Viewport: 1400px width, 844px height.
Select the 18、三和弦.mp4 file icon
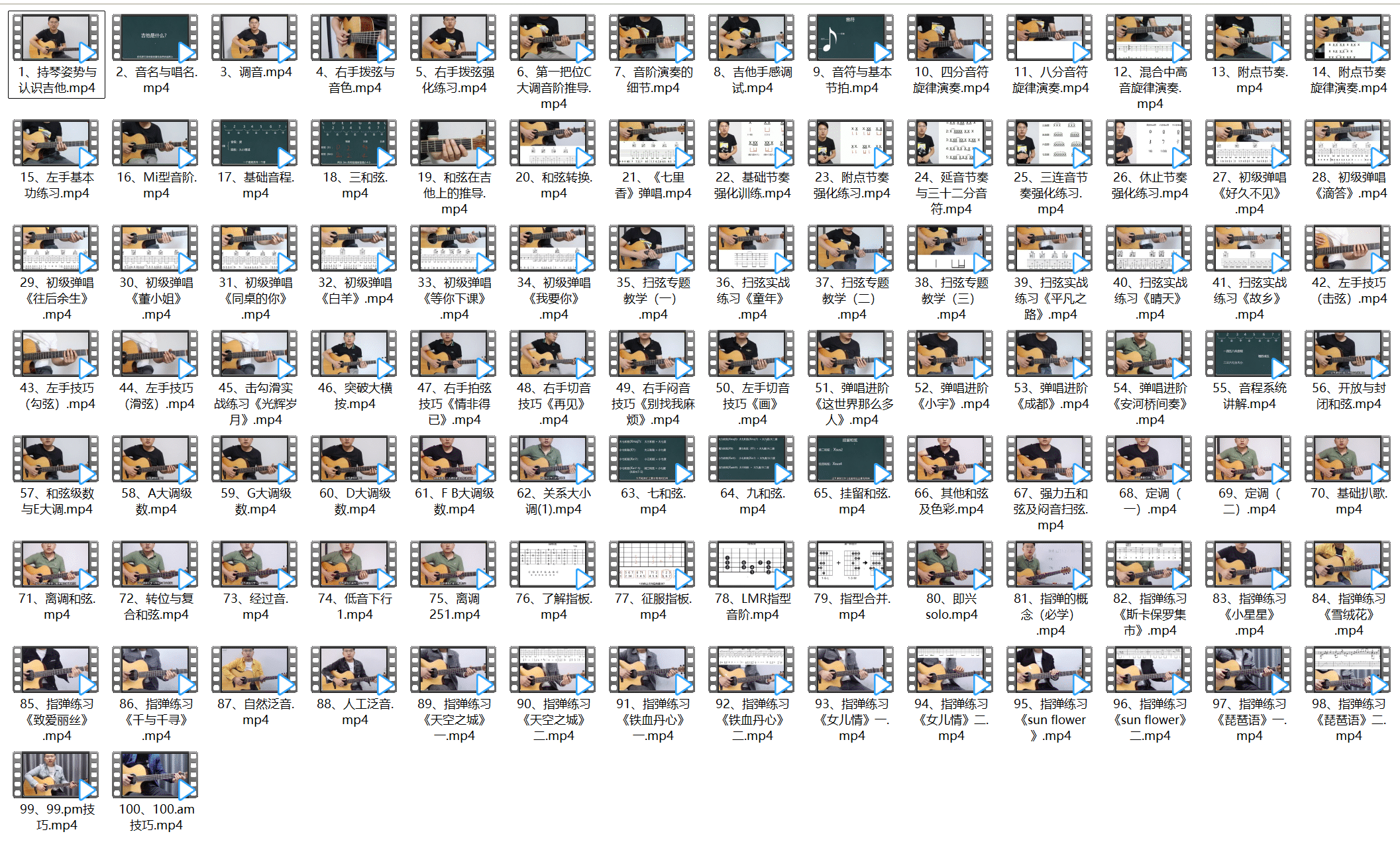click(354, 144)
